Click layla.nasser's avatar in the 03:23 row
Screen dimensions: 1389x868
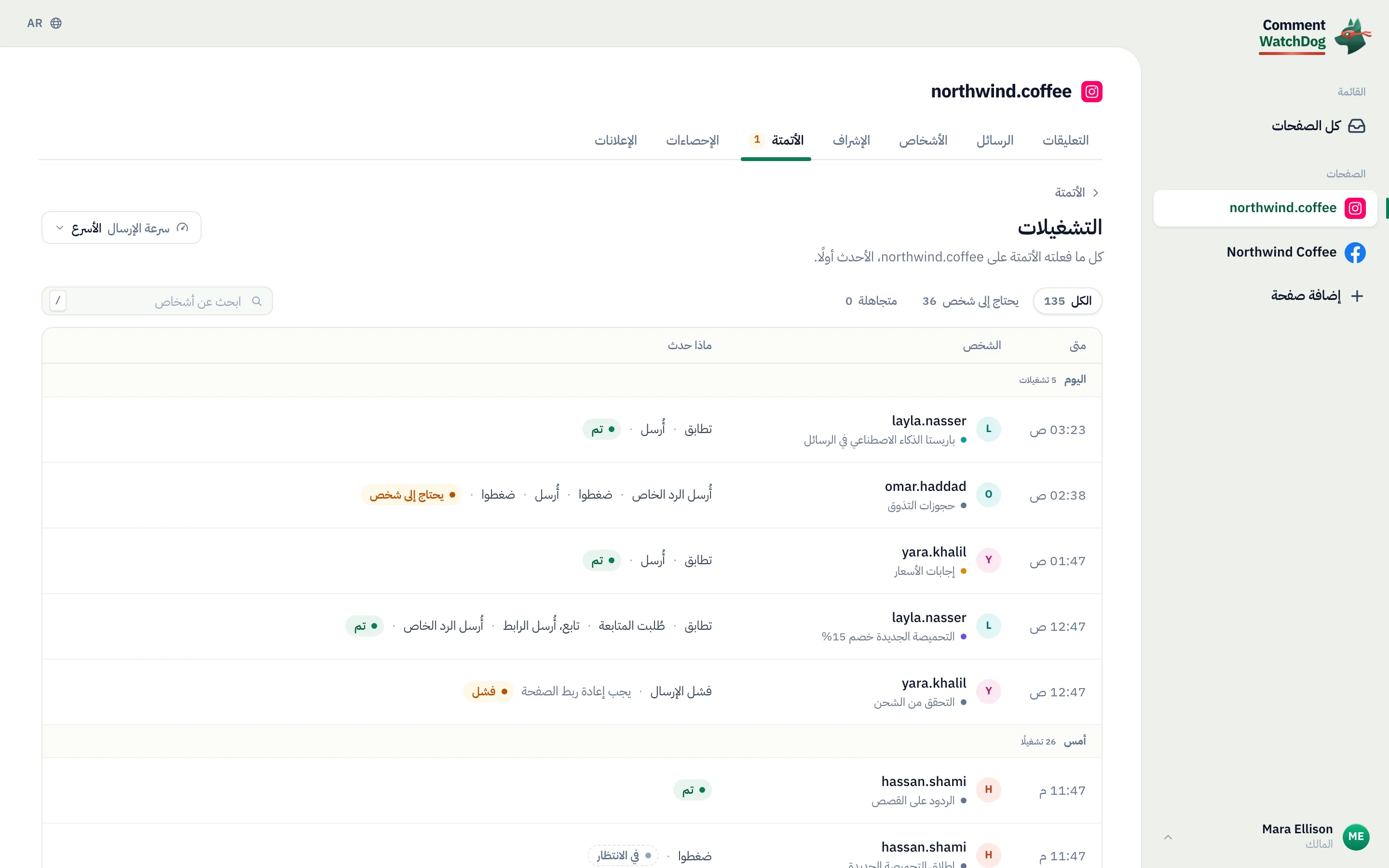point(988,429)
